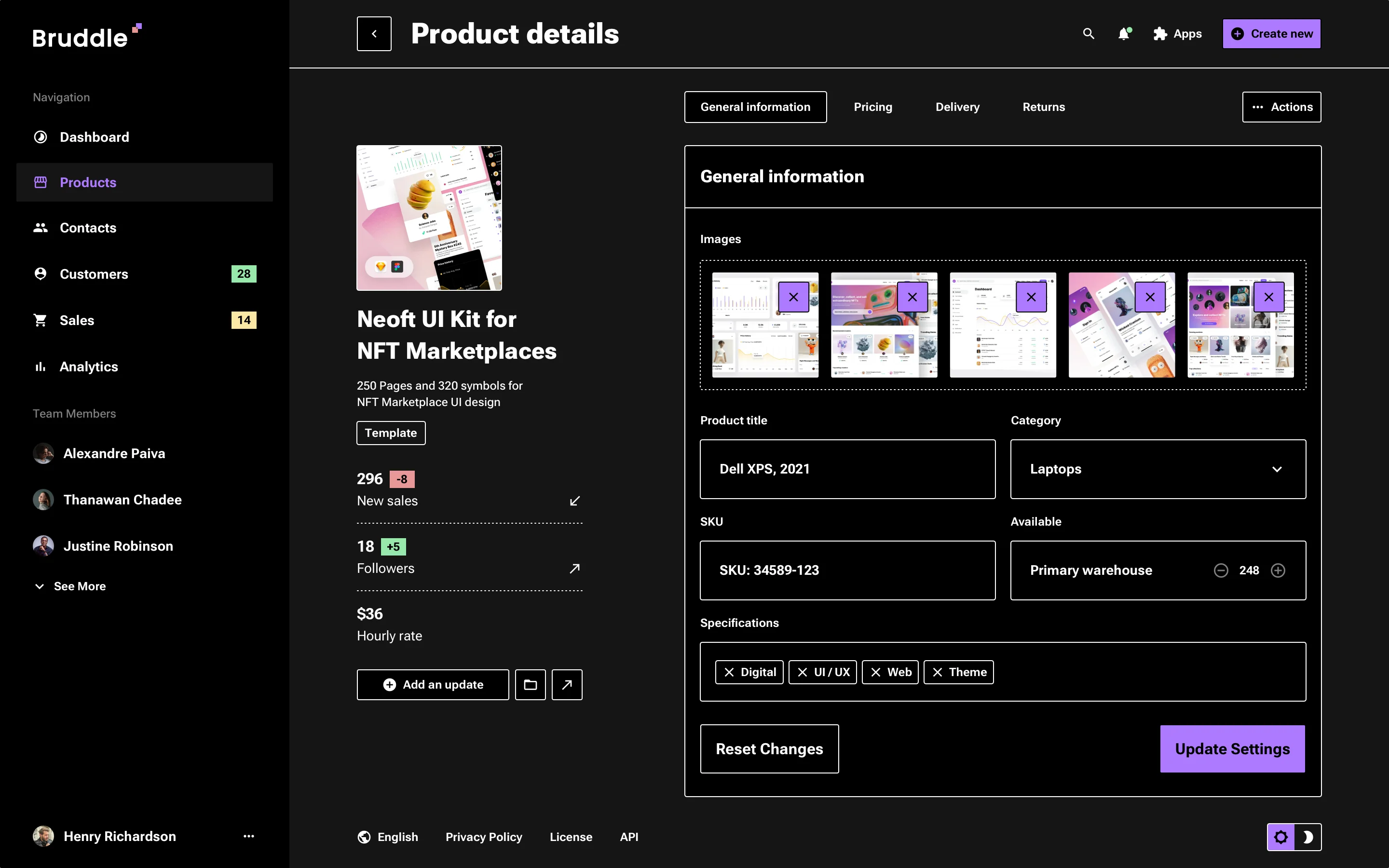Open the Laptops category dropdown

tap(1277, 469)
